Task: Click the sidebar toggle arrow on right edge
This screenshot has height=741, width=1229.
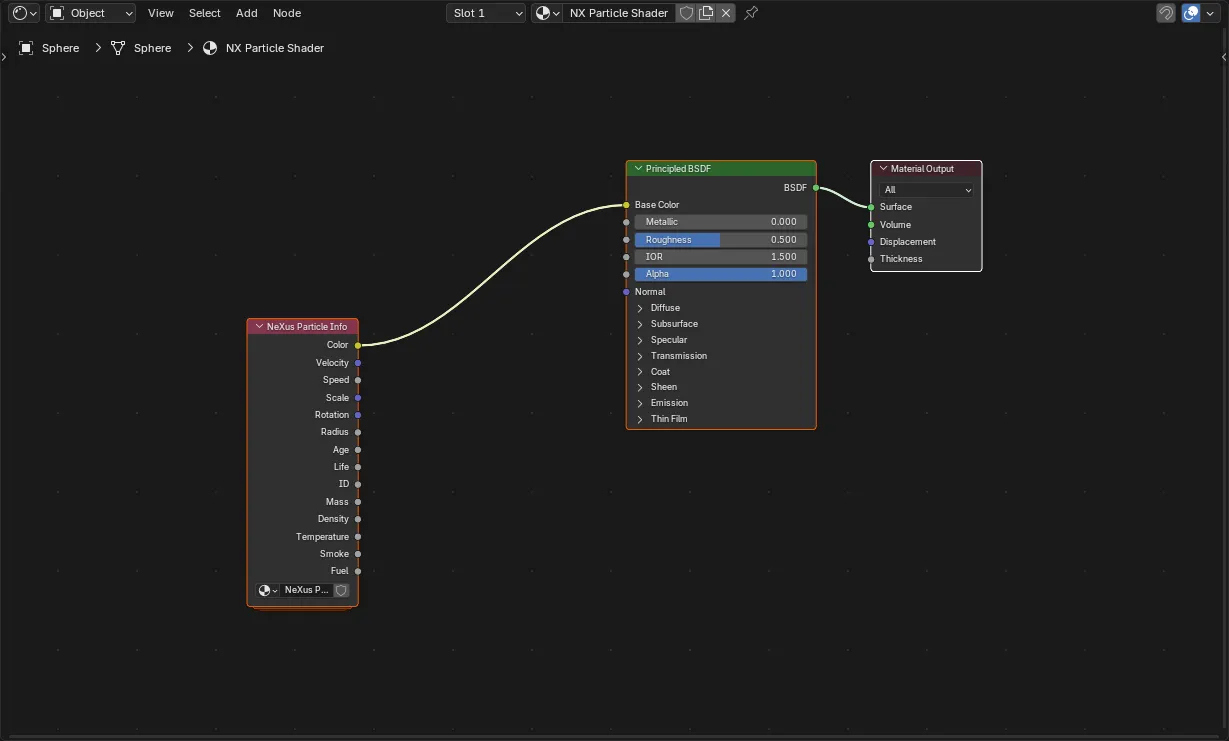Action: coord(1225,57)
